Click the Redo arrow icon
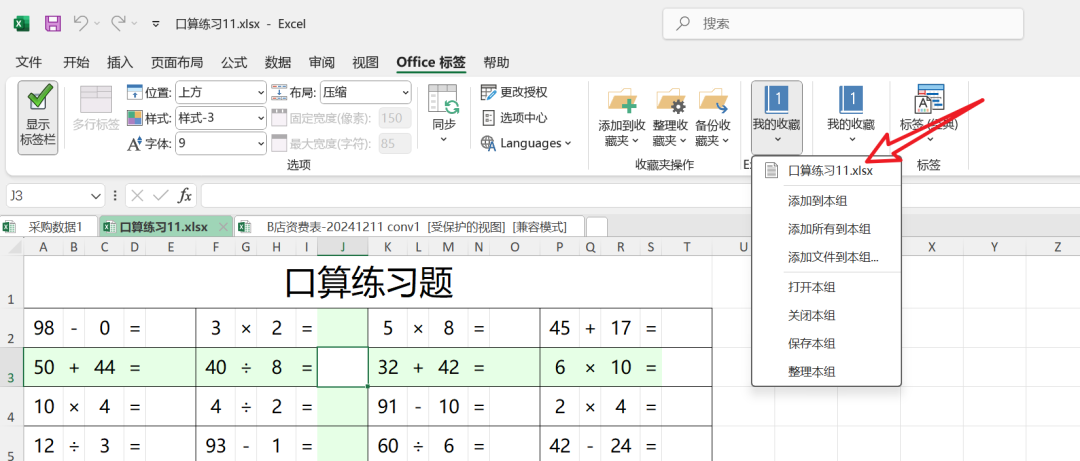 coord(118,23)
